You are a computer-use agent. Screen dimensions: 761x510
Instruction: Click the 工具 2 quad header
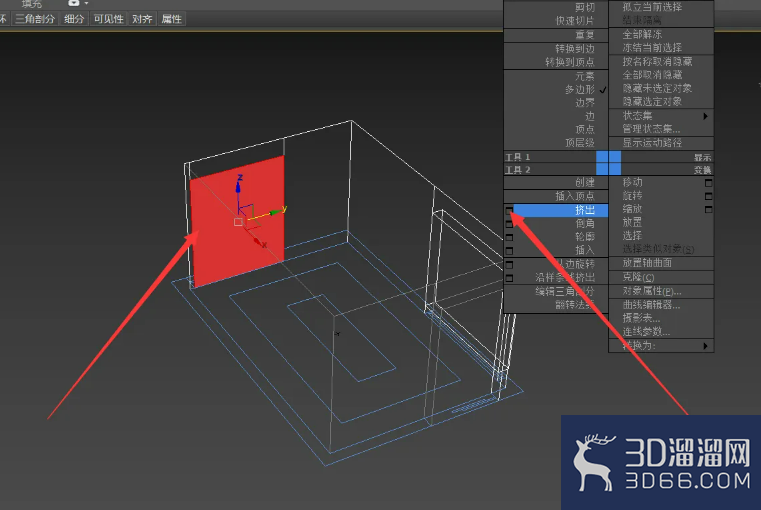pos(518,170)
